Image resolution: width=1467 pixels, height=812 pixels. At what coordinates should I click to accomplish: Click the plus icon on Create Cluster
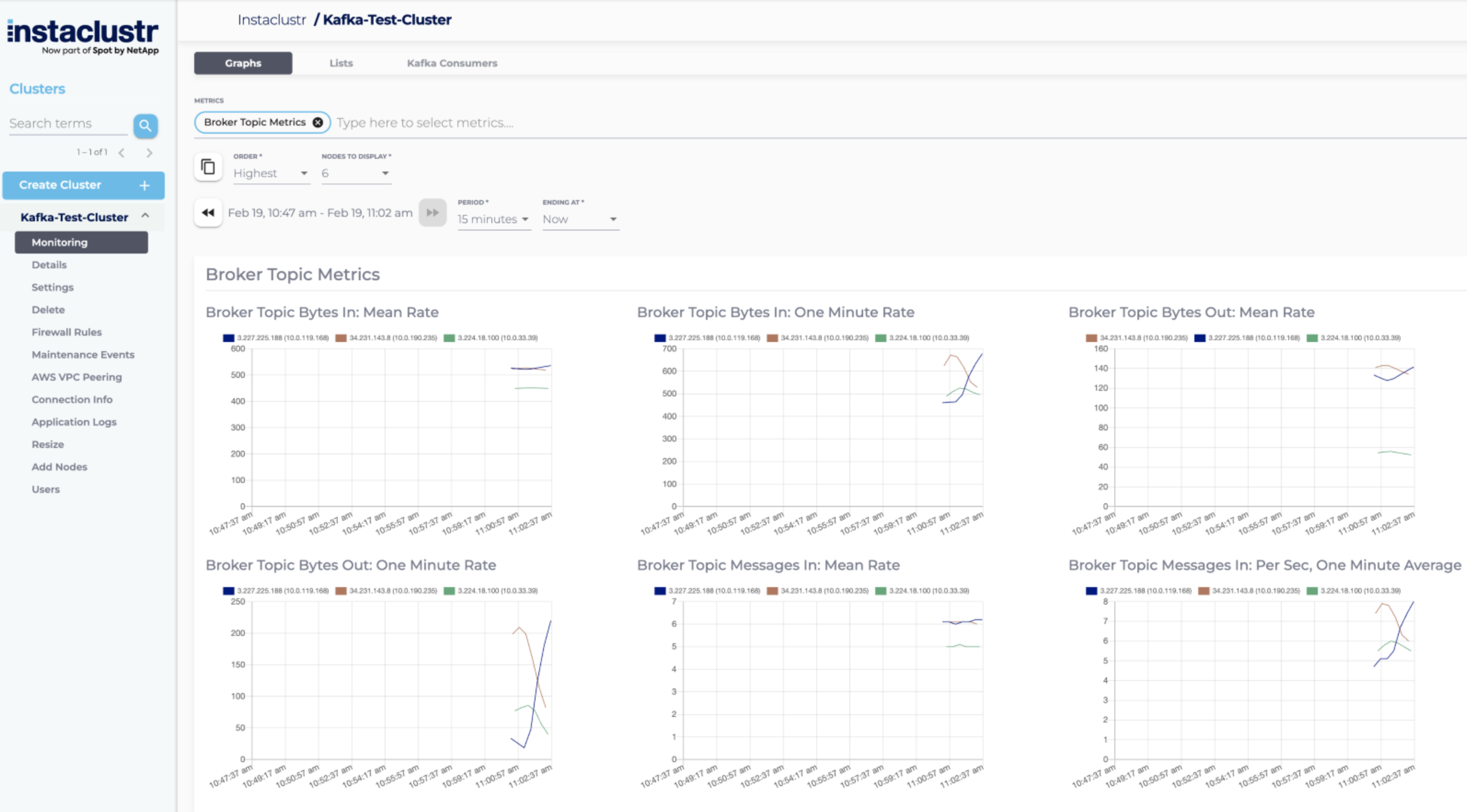point(145,186)
